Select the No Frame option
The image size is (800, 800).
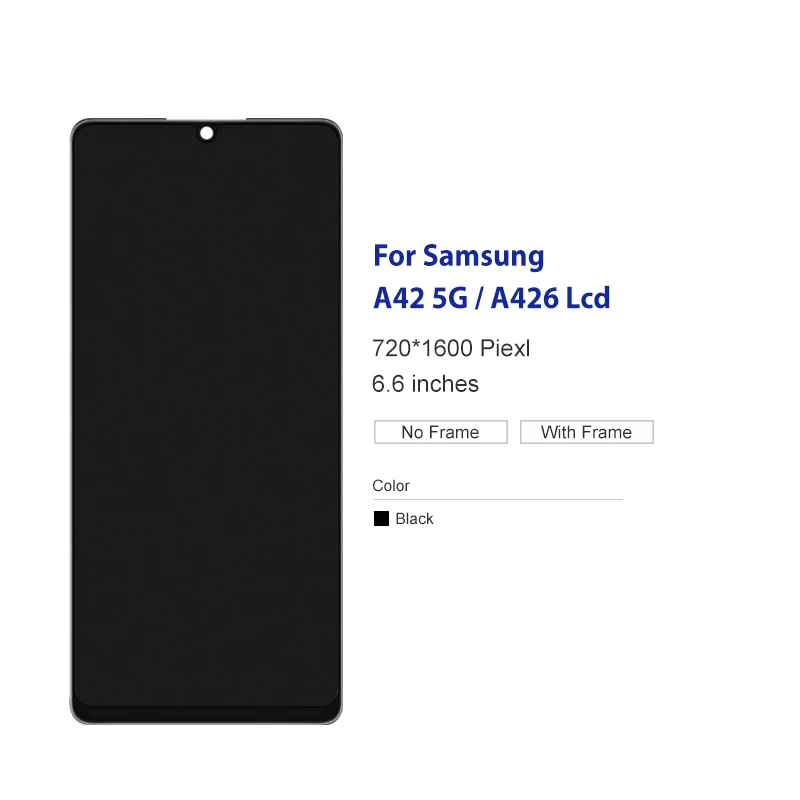coord(441,432)
